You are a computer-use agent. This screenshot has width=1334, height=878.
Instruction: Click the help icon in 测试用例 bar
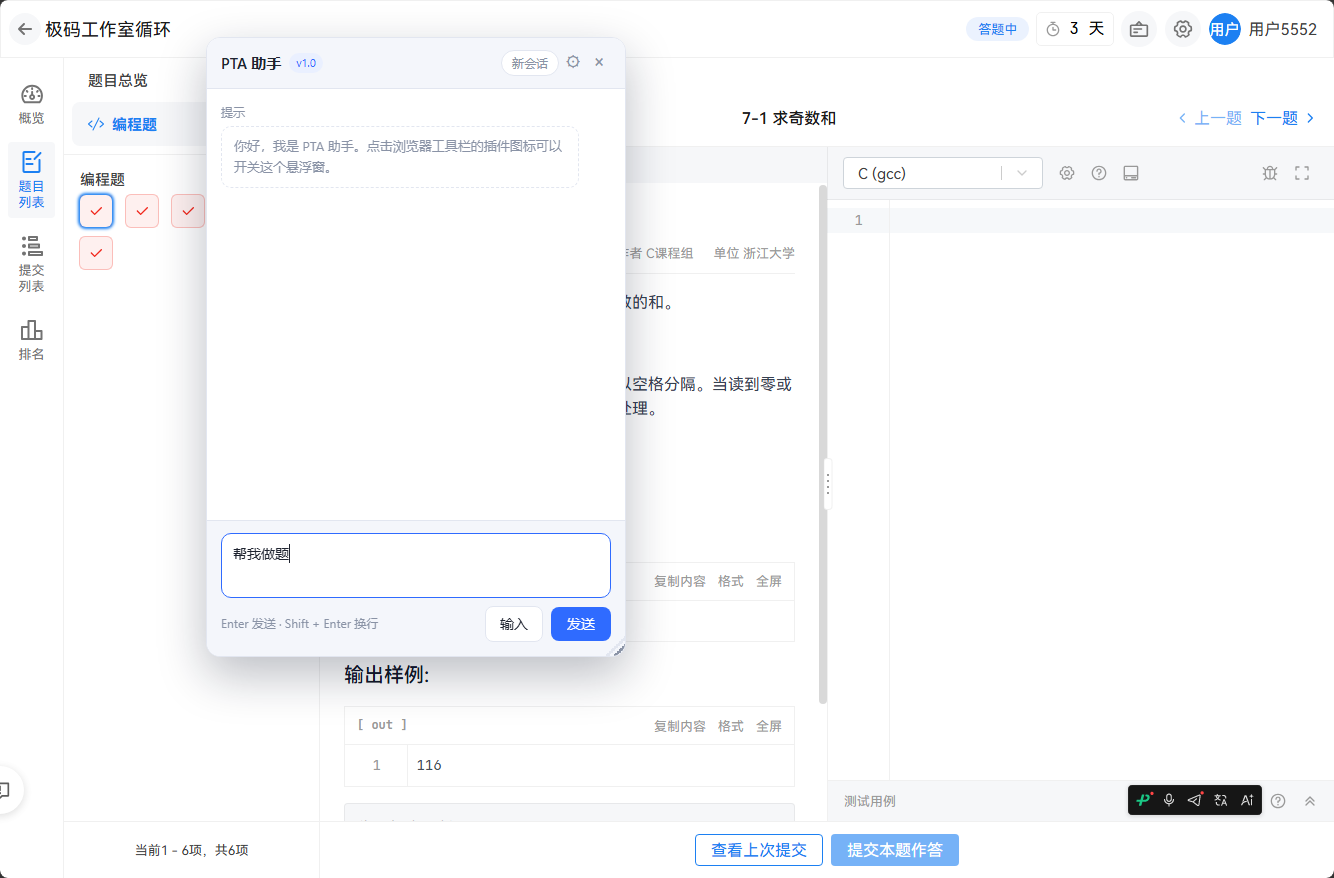(x=1278, y=801)
